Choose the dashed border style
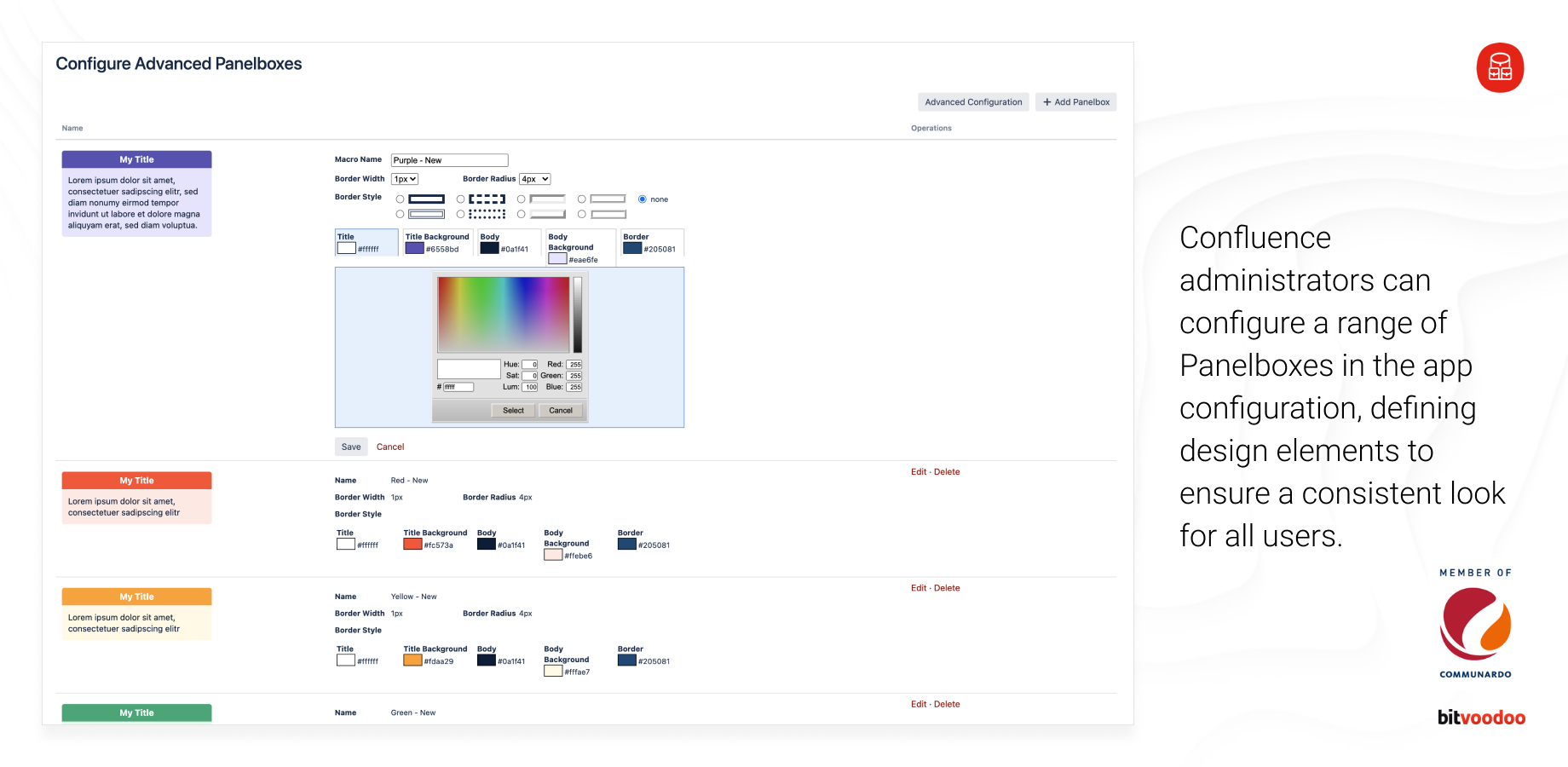Image resolution: width=1568 pixels, height=767 pixels. point(461,199)
